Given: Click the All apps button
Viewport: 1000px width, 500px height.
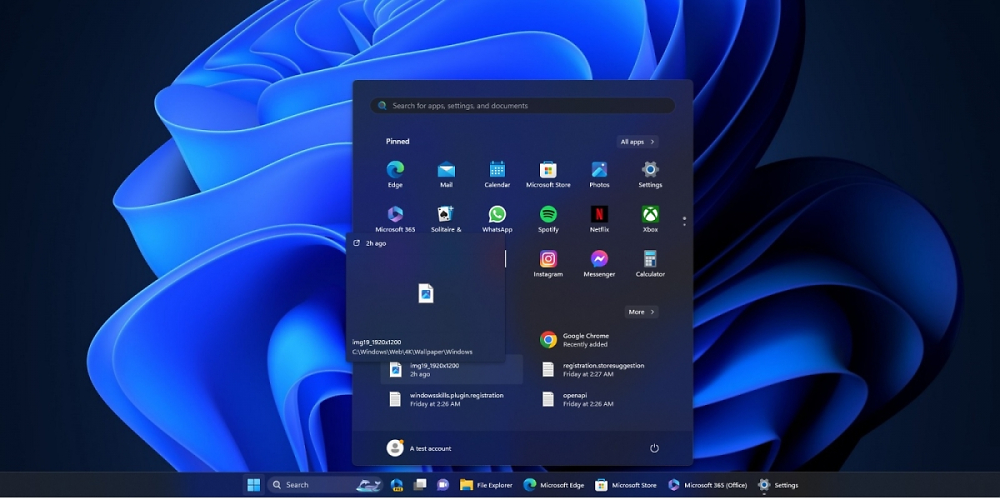Looking at the screenshot, I should pyautogui.click(x=637, y=142).
